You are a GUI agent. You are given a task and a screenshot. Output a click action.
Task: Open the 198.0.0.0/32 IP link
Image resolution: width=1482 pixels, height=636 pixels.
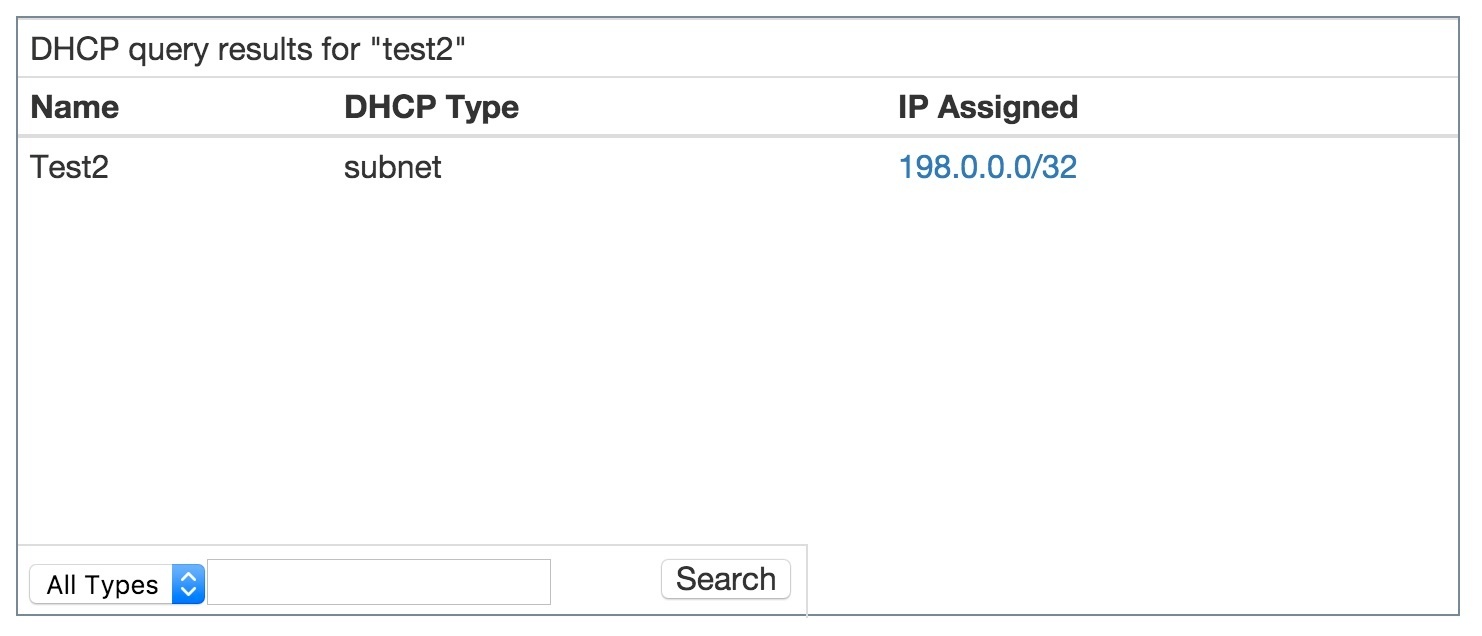987,167
